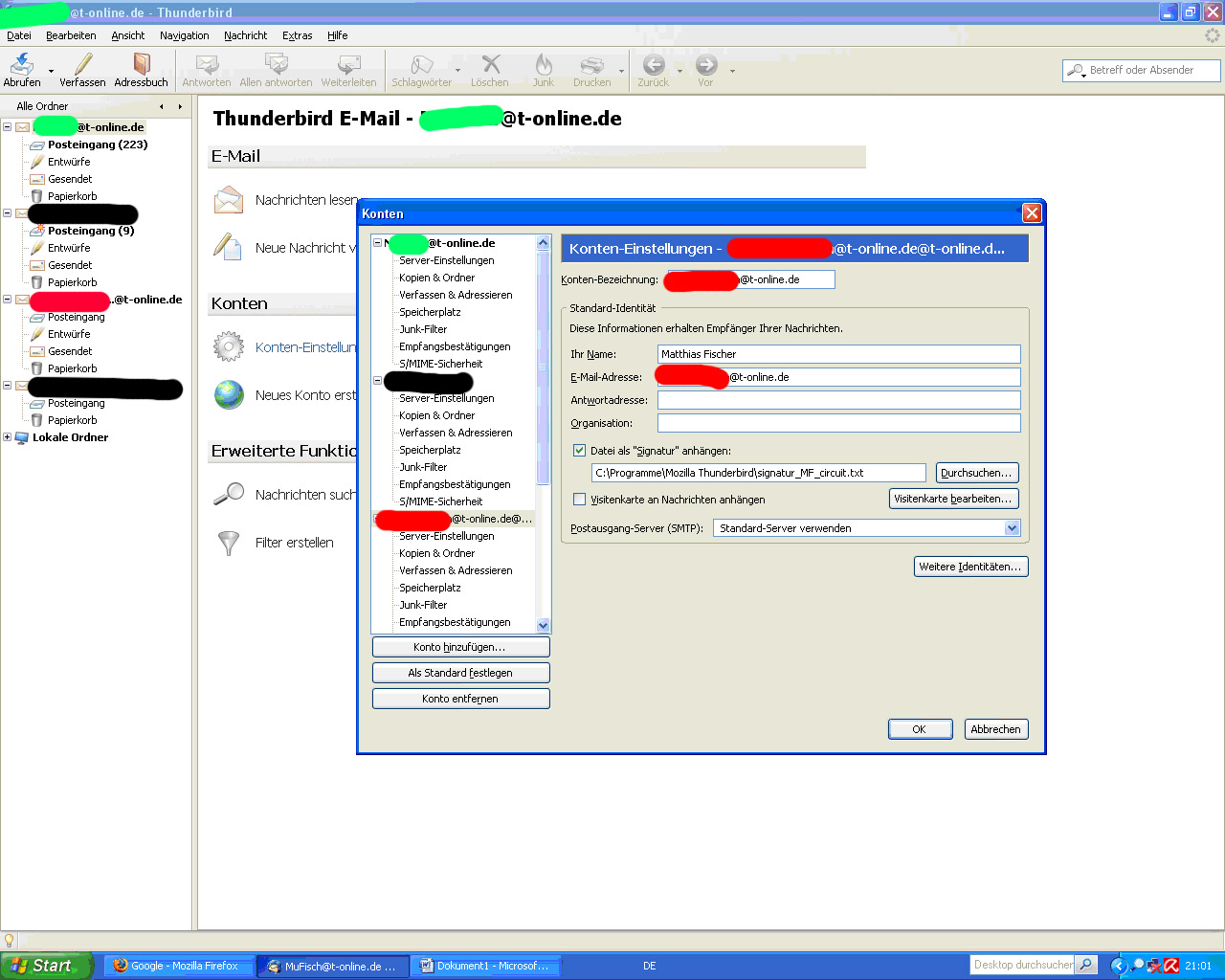Click the Neues Konto globe icon
The image size is (1225, 980).
[229, 394]
